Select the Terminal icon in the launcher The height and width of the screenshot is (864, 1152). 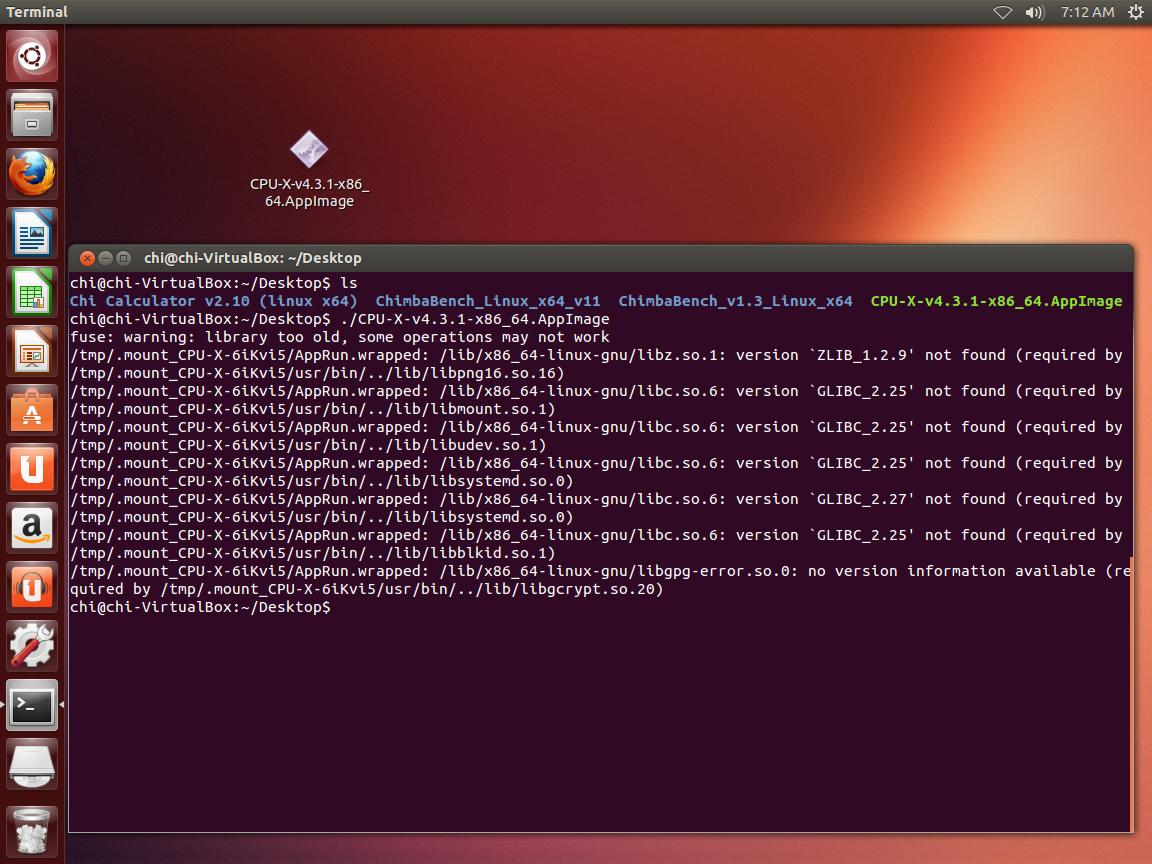point(32,705)
